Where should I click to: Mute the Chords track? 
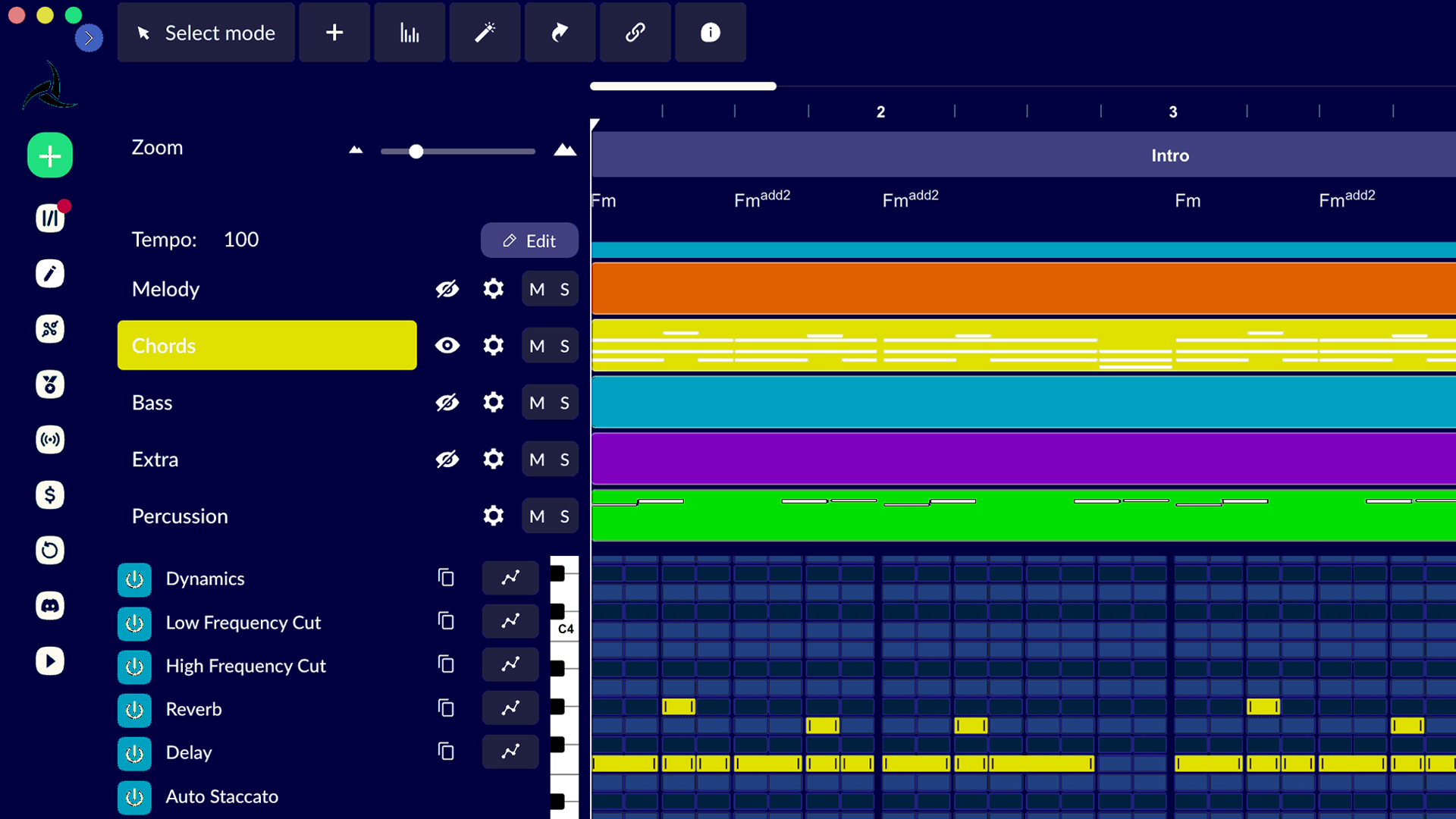click(x=537, y=346)
